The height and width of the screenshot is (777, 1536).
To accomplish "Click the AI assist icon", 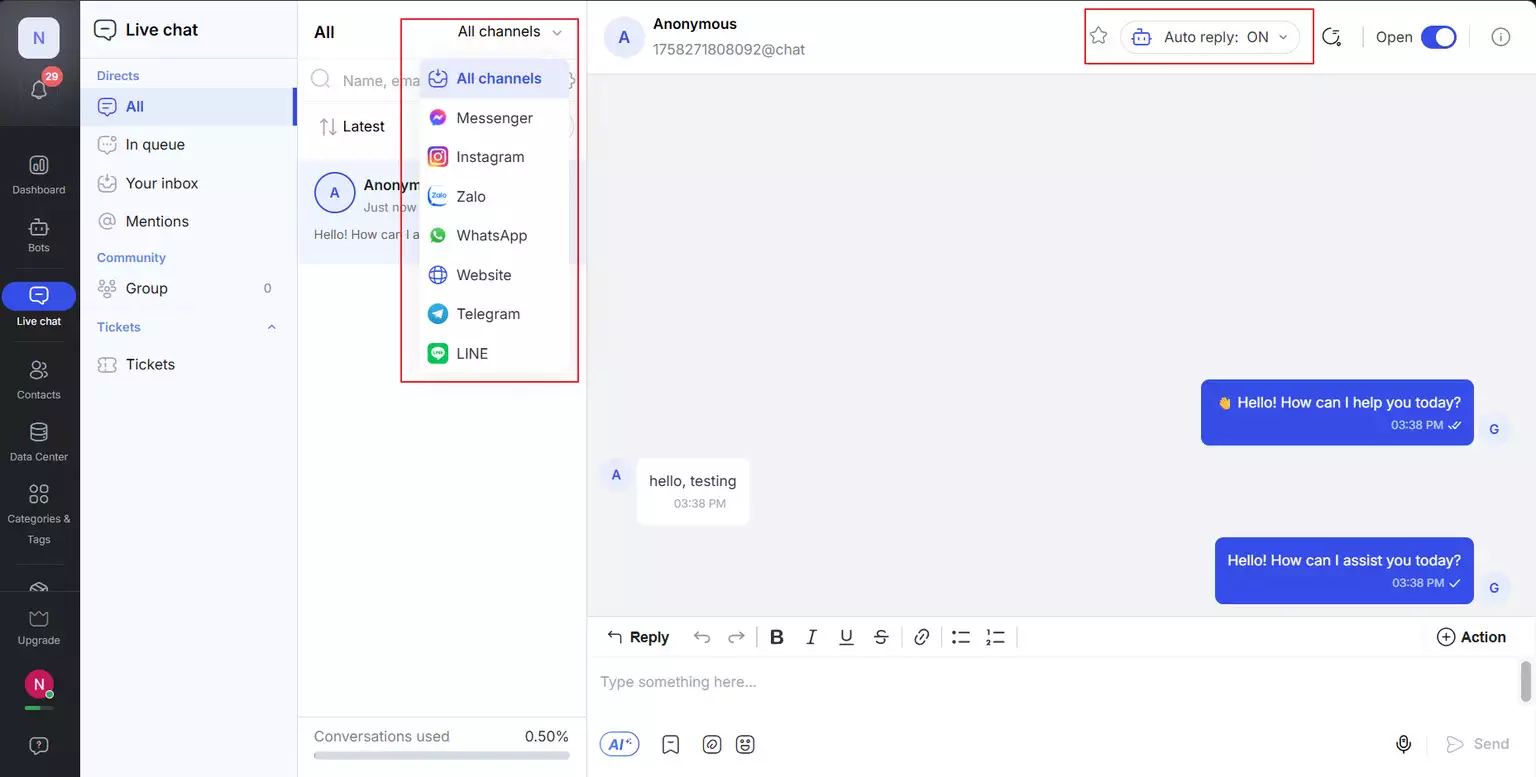I will pyautogui.click(x=619, y=744).
